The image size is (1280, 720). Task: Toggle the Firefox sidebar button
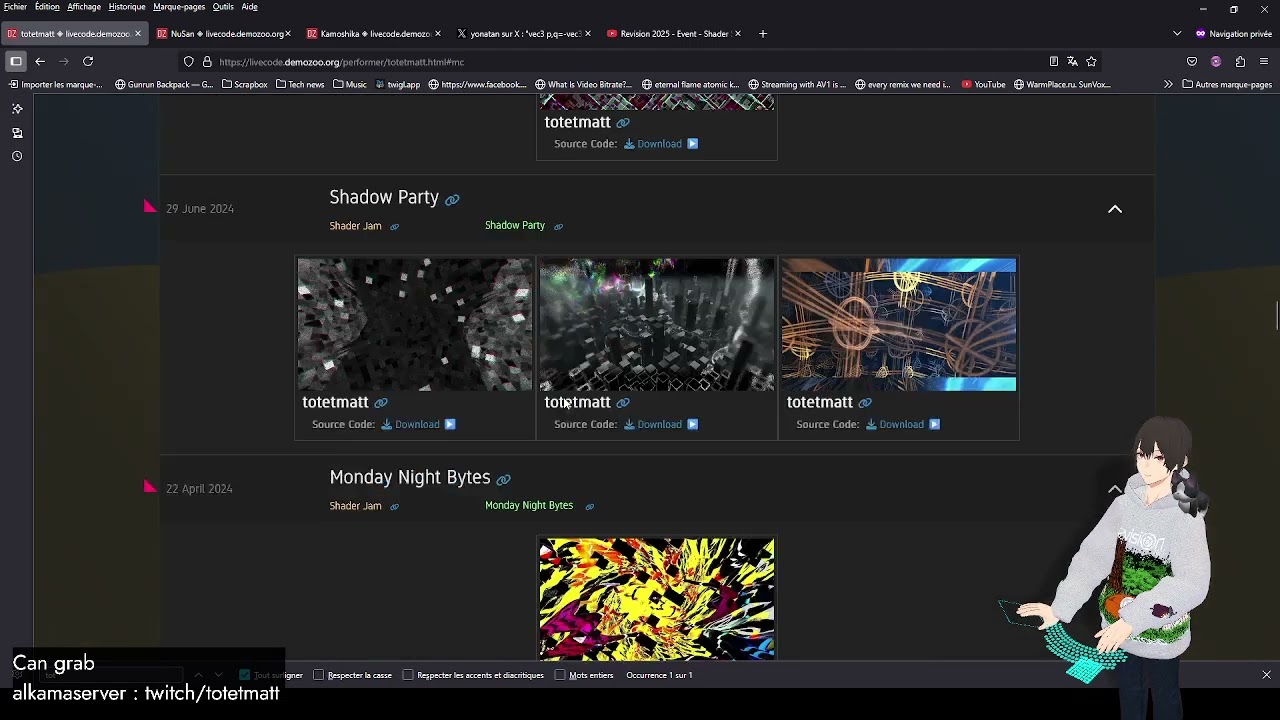(16, 61)
